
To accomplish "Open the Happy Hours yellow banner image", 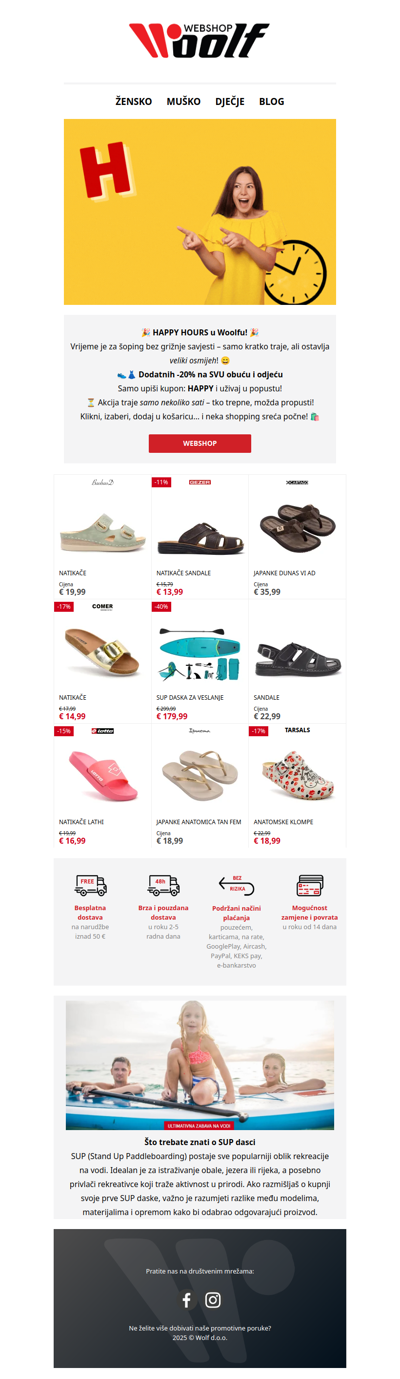I will click(x=200, y=212).
